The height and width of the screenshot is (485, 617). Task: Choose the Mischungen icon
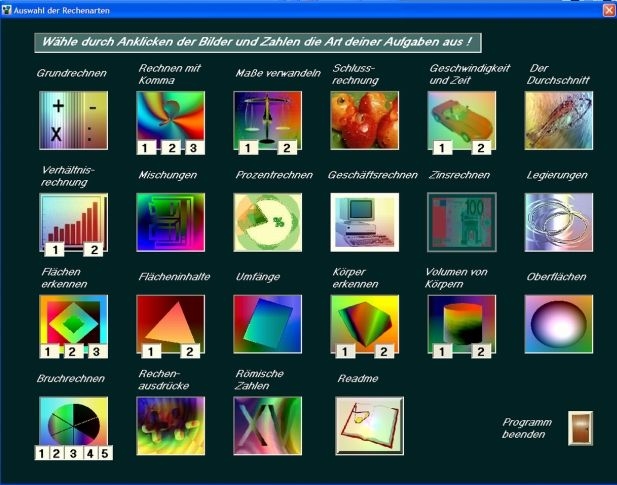[170, 222]
